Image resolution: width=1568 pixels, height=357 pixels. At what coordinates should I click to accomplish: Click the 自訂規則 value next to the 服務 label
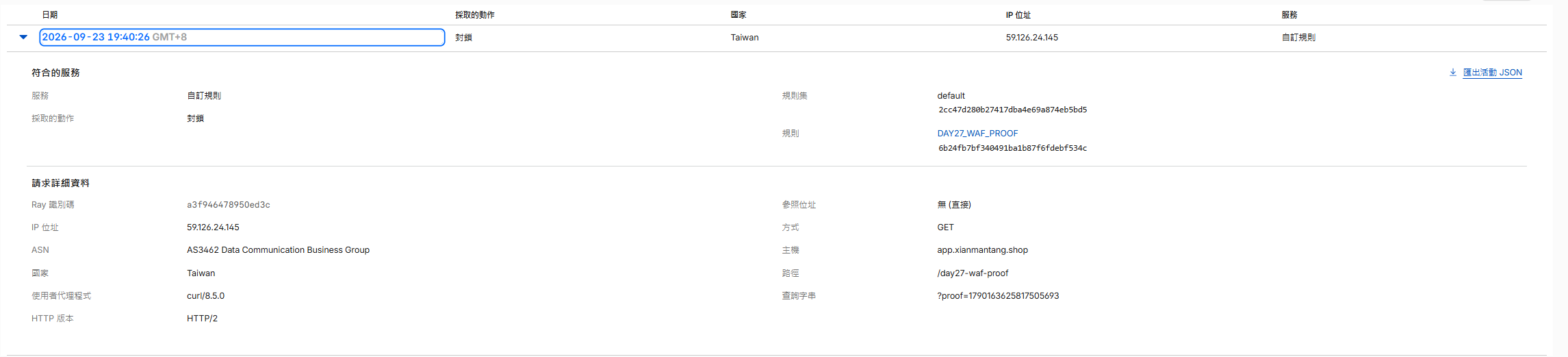[204, 96]
